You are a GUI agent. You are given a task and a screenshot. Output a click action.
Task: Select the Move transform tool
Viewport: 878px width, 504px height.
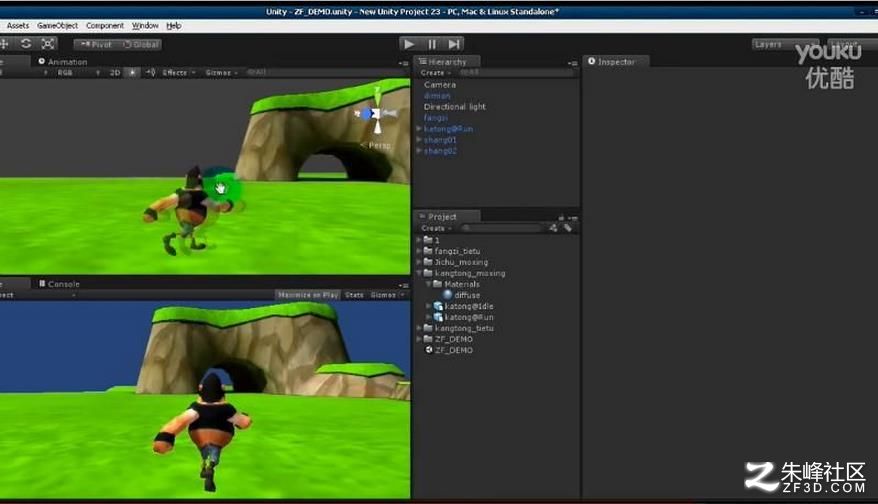pos(4,44)
